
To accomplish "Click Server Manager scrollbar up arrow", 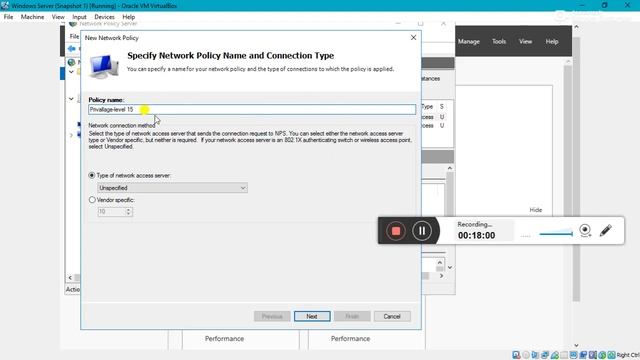I will pos(568,61).
